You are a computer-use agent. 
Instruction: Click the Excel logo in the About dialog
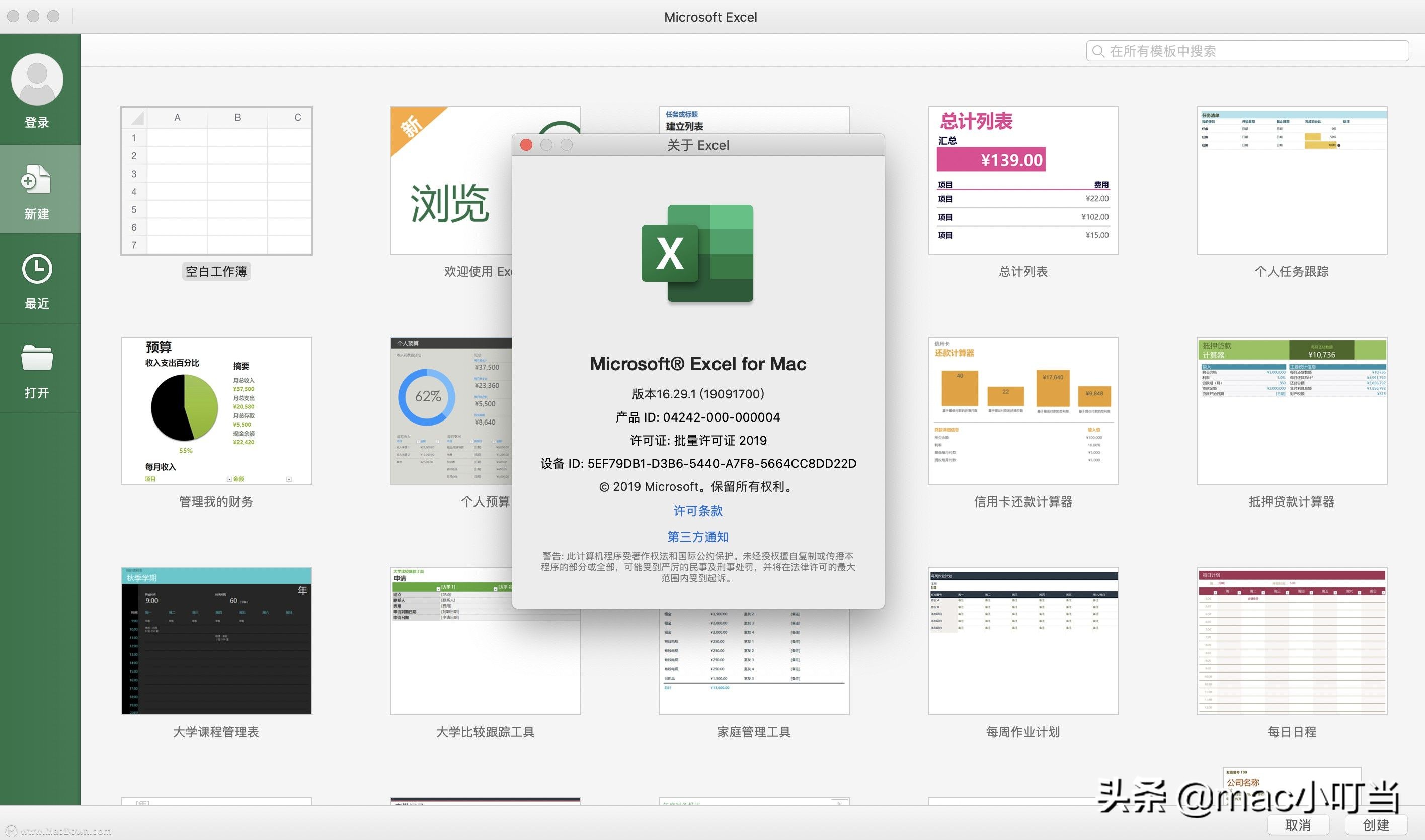tap(697, 253)
